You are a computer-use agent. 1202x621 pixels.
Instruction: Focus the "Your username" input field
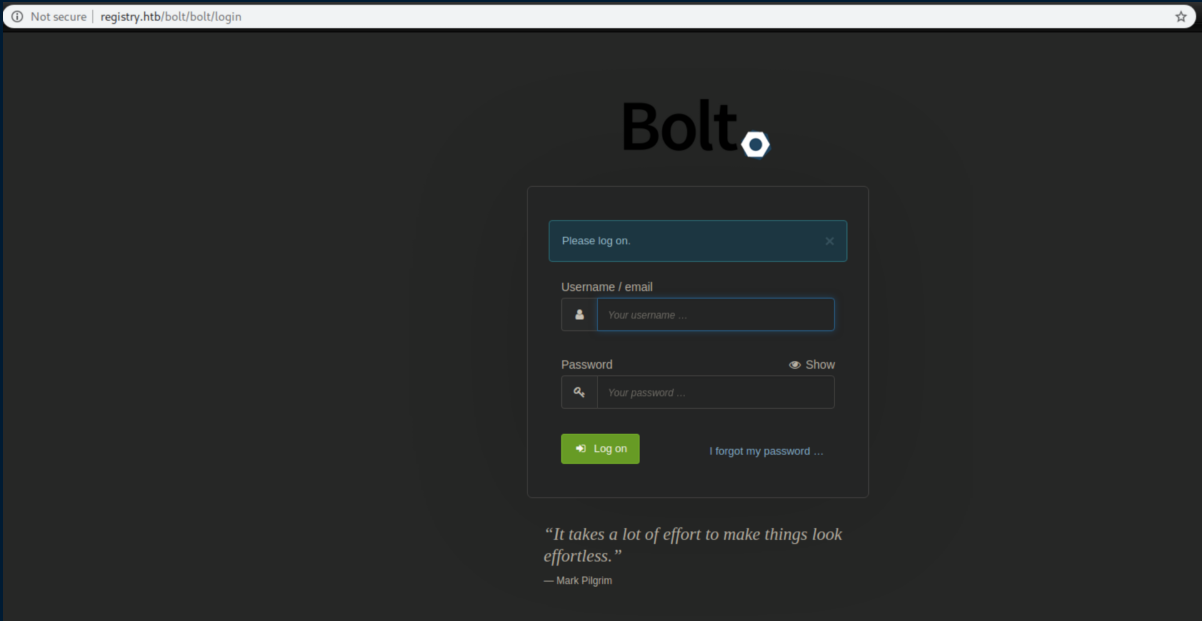point(715,315)
